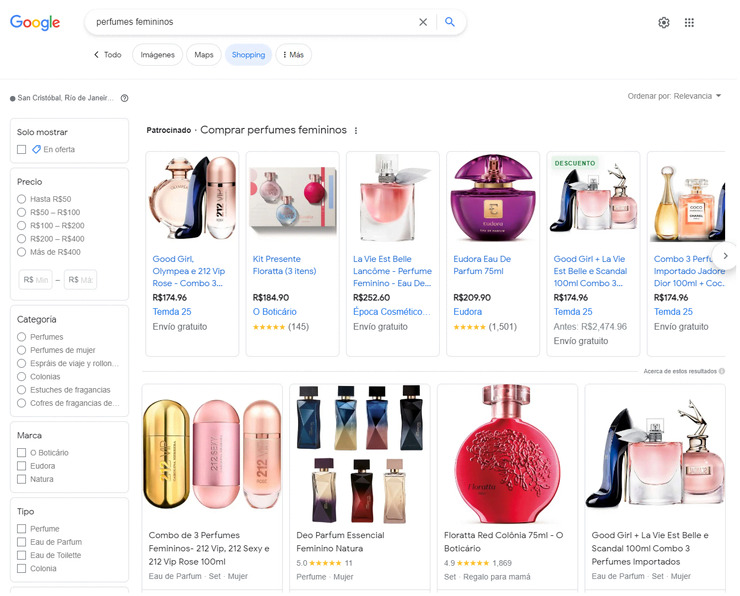Enable the En oferta checkbox

tap(21, 149)
